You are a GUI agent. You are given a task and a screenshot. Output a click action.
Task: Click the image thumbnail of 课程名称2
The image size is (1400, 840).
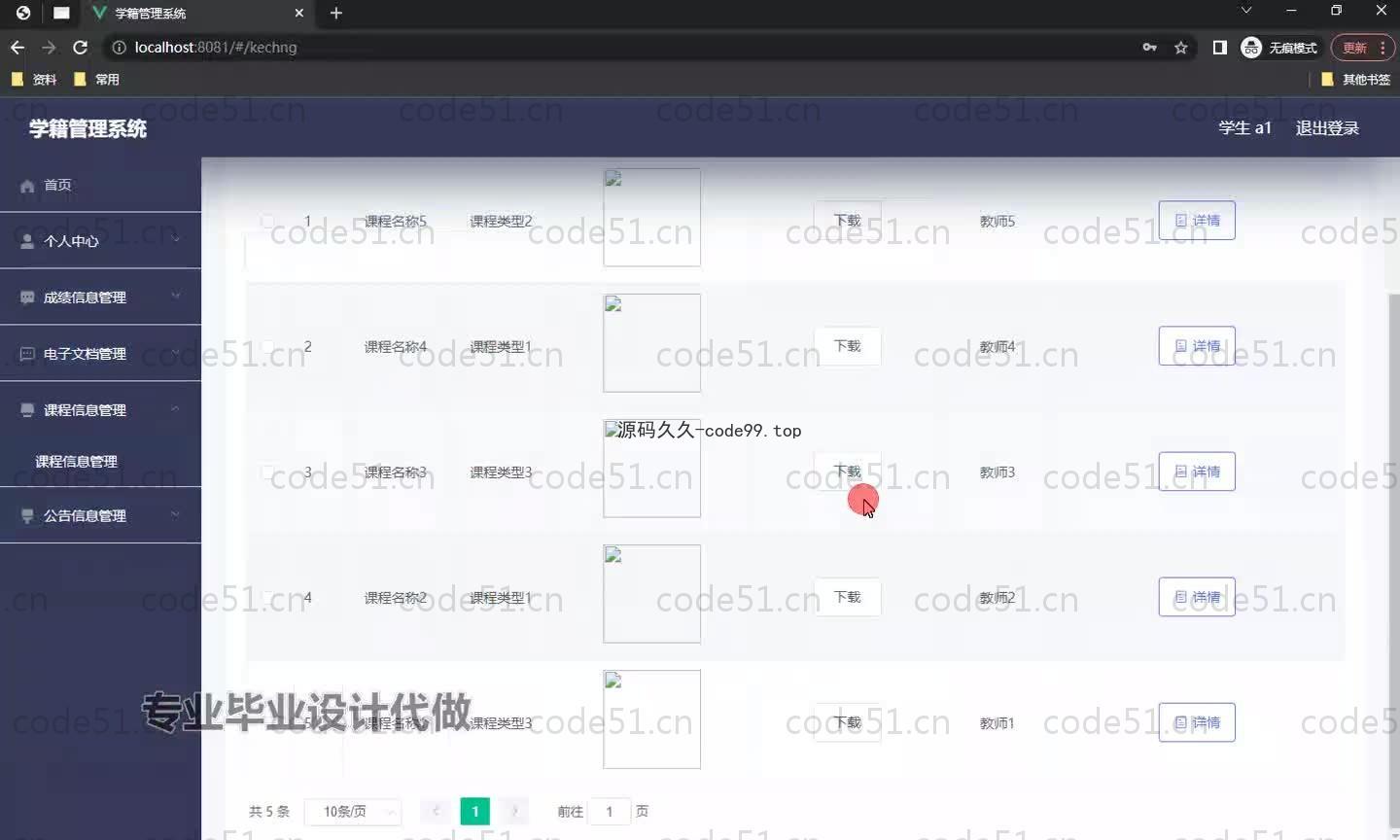(x=652, y=594)
